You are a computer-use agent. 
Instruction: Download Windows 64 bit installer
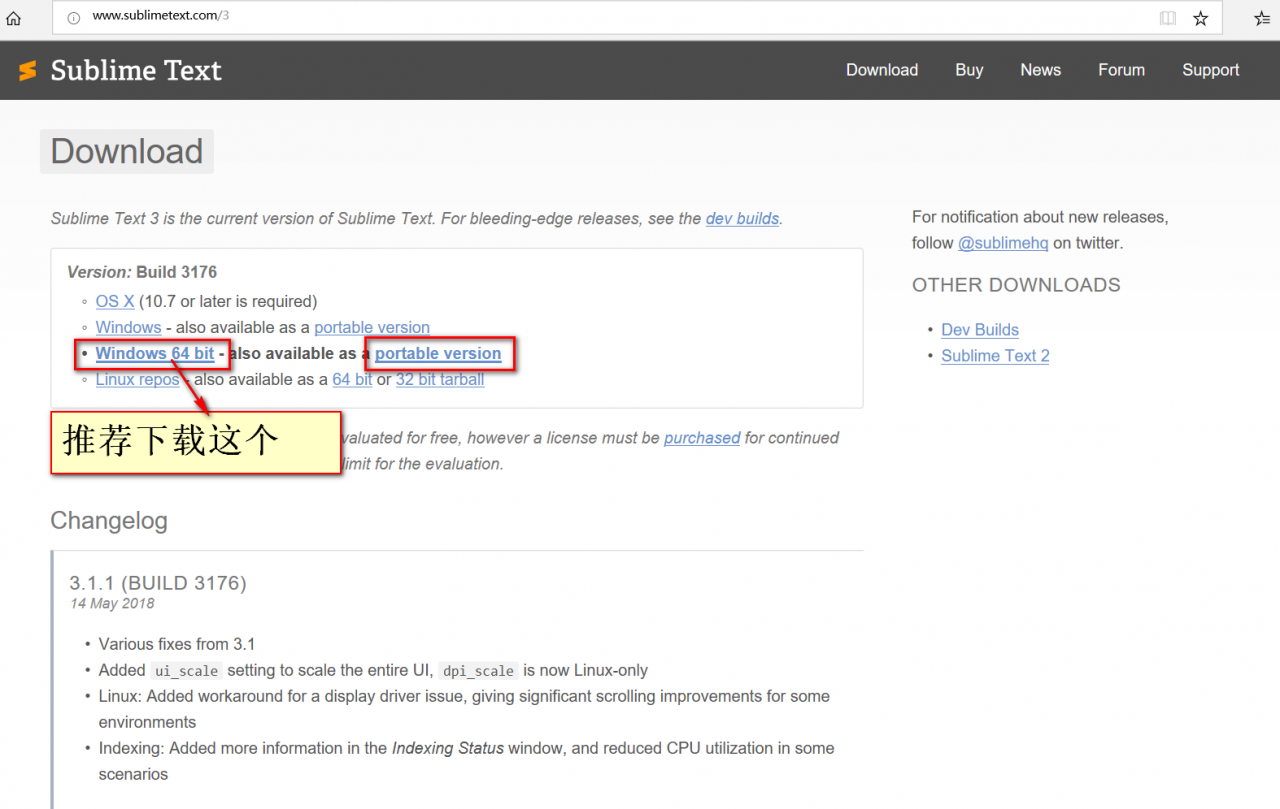[x=155, y=353]
